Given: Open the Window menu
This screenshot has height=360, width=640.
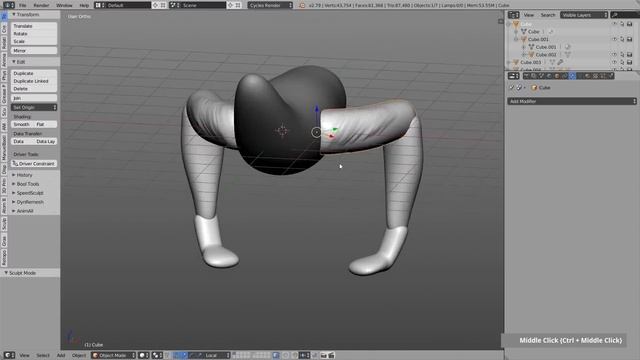Looking at the screenshot, I should (64, 5).
